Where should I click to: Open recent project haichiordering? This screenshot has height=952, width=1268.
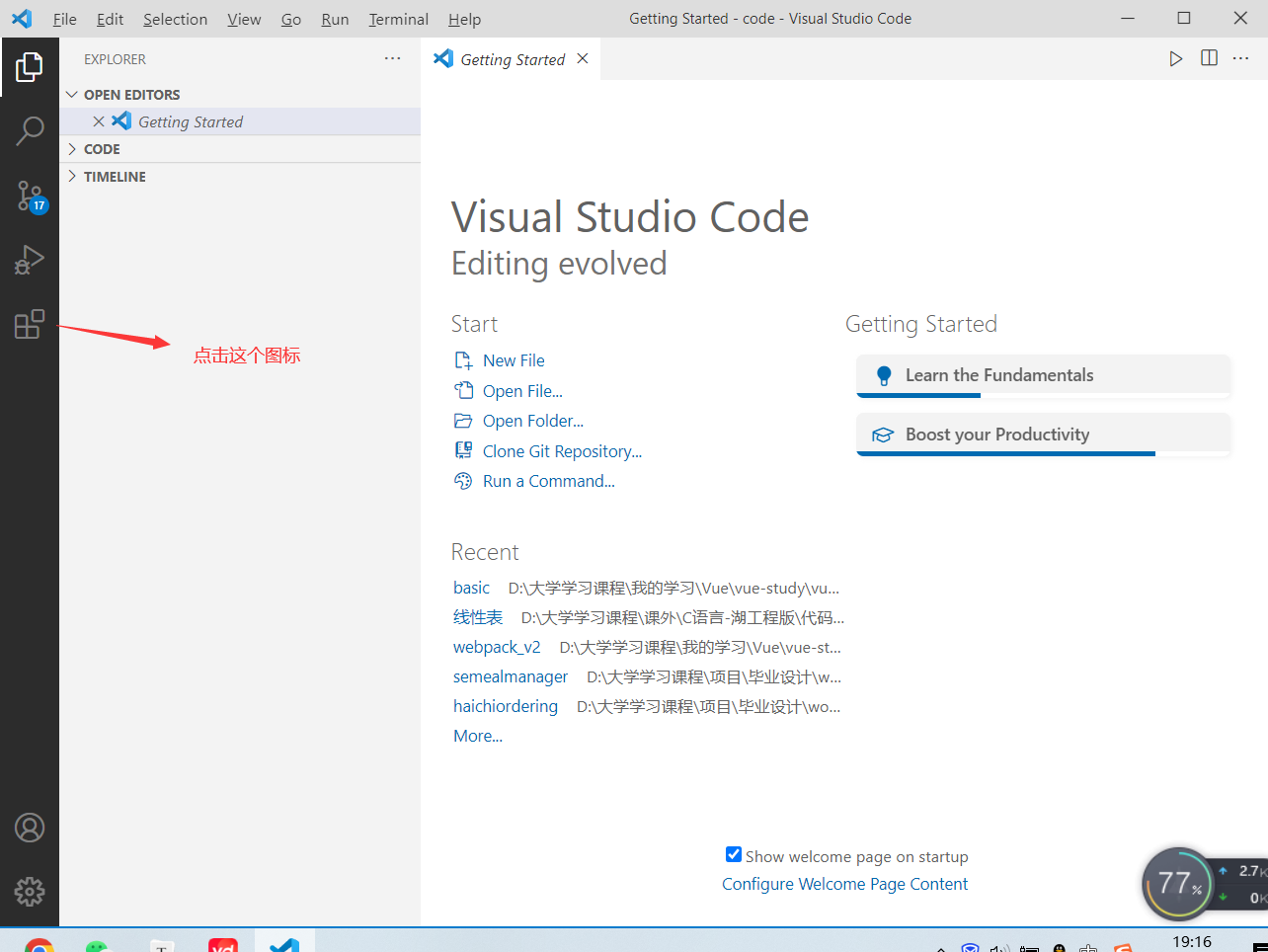(x=506, y=706)
